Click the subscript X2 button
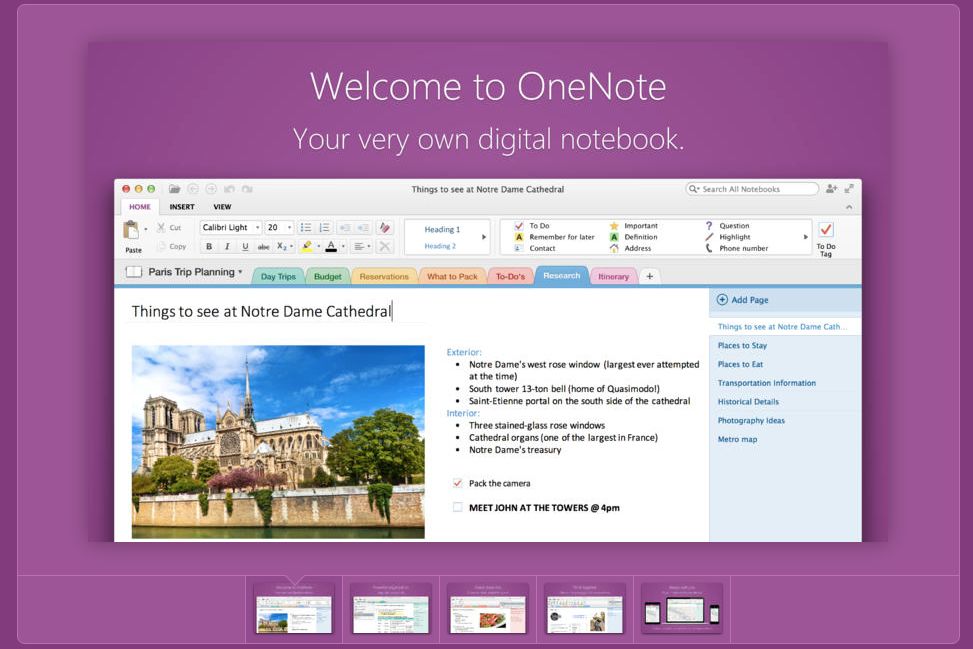The image size is (973, 649). [281, 246]
